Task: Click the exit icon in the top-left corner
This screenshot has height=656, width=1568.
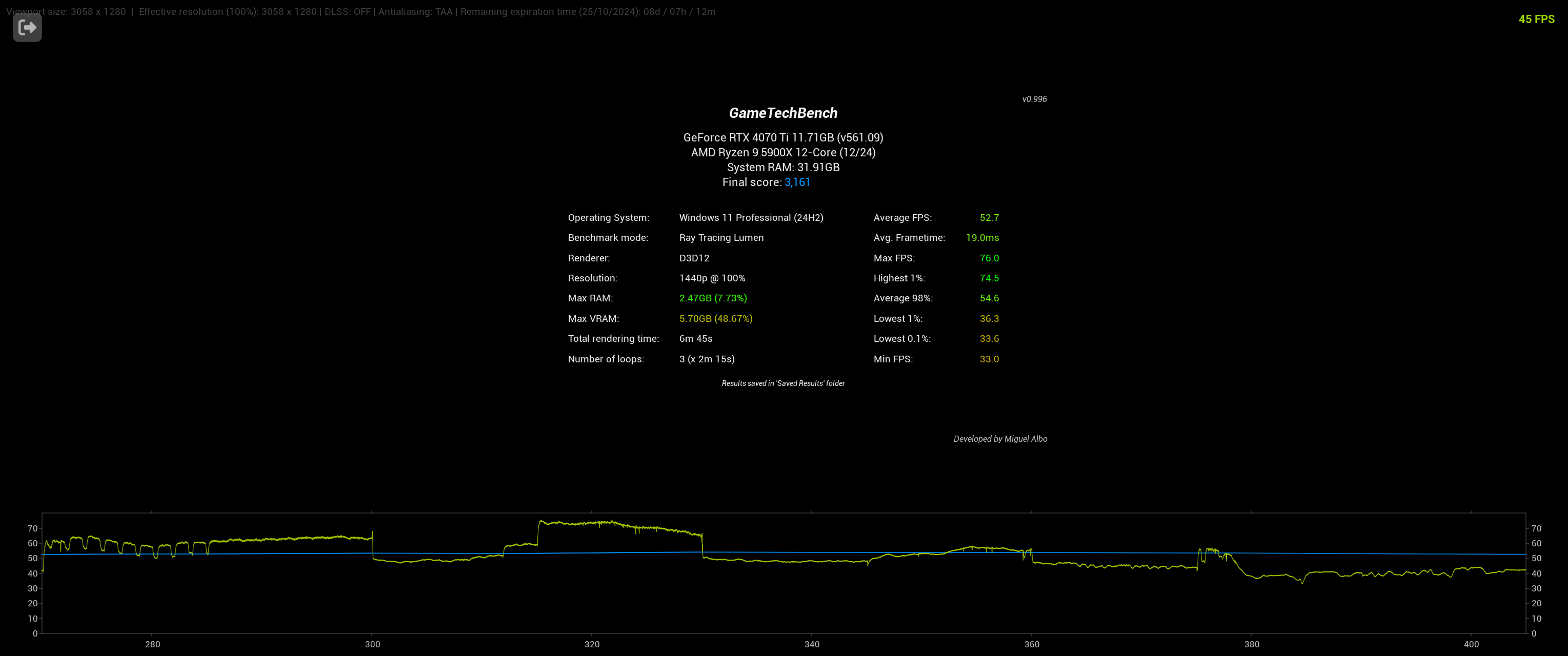Action: click(27, 27)
